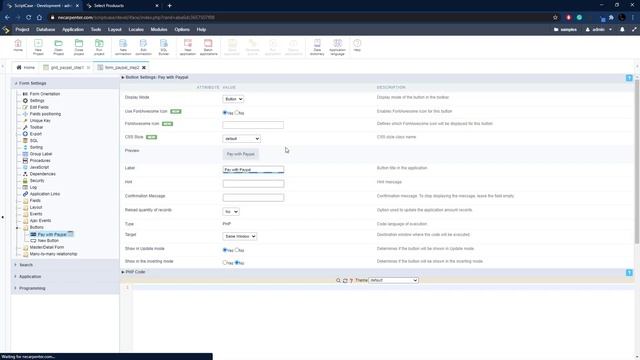Click the Help toolbar icon

(x=357, y=45)
